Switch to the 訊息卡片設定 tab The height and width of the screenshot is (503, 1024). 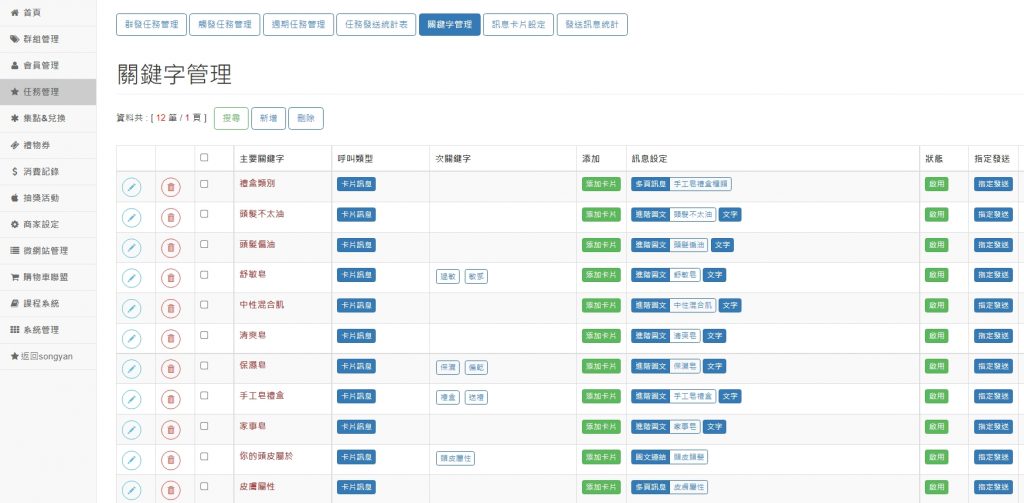[518, 25]
